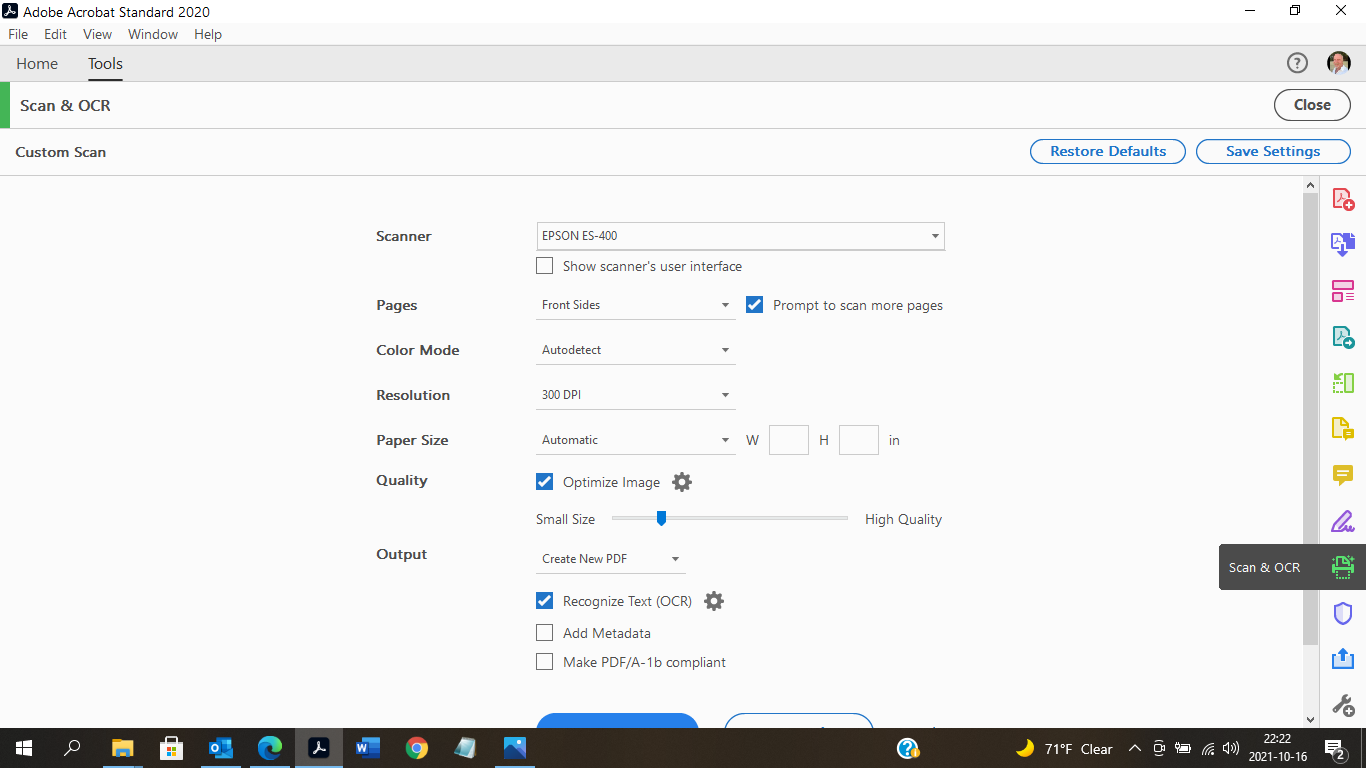Enable Show scanner's user interface

click(544, 265)
